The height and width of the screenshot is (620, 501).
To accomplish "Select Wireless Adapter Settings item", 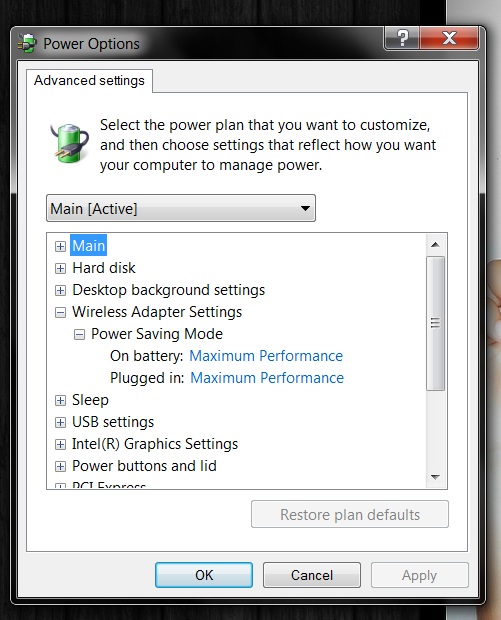I will click(x=157, y=312).
